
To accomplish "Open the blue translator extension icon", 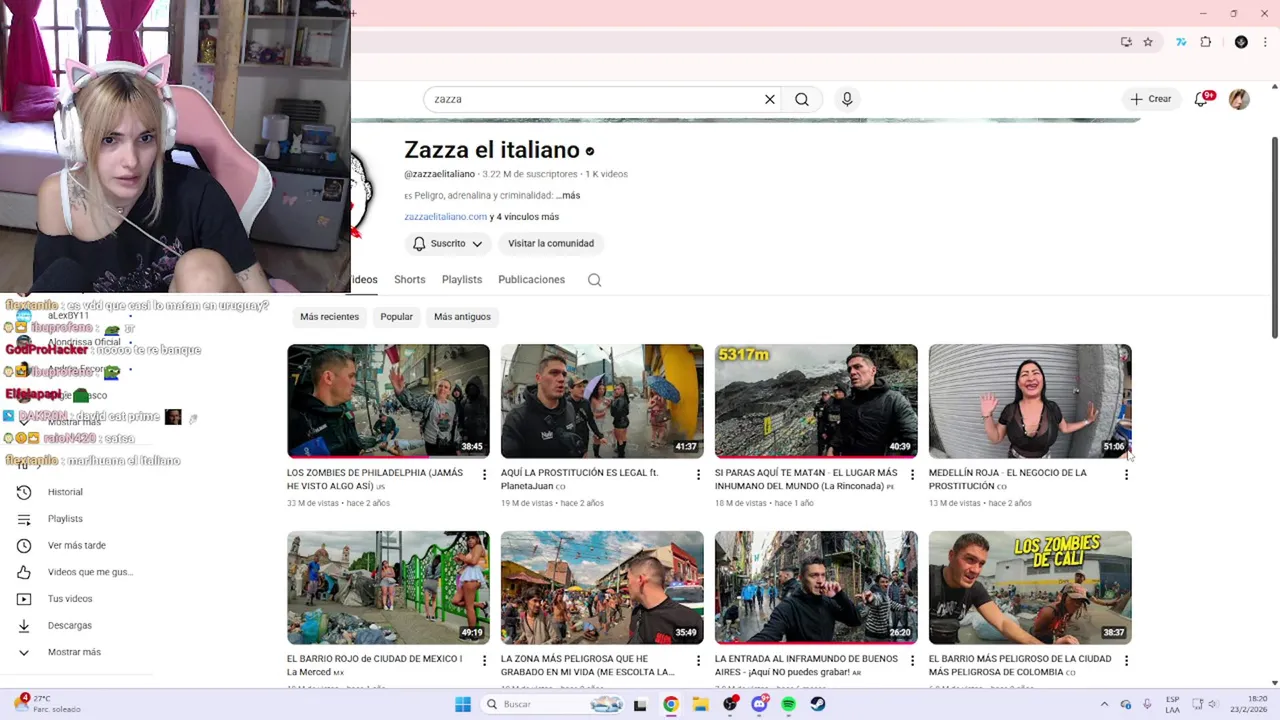I will [1181, 42].
